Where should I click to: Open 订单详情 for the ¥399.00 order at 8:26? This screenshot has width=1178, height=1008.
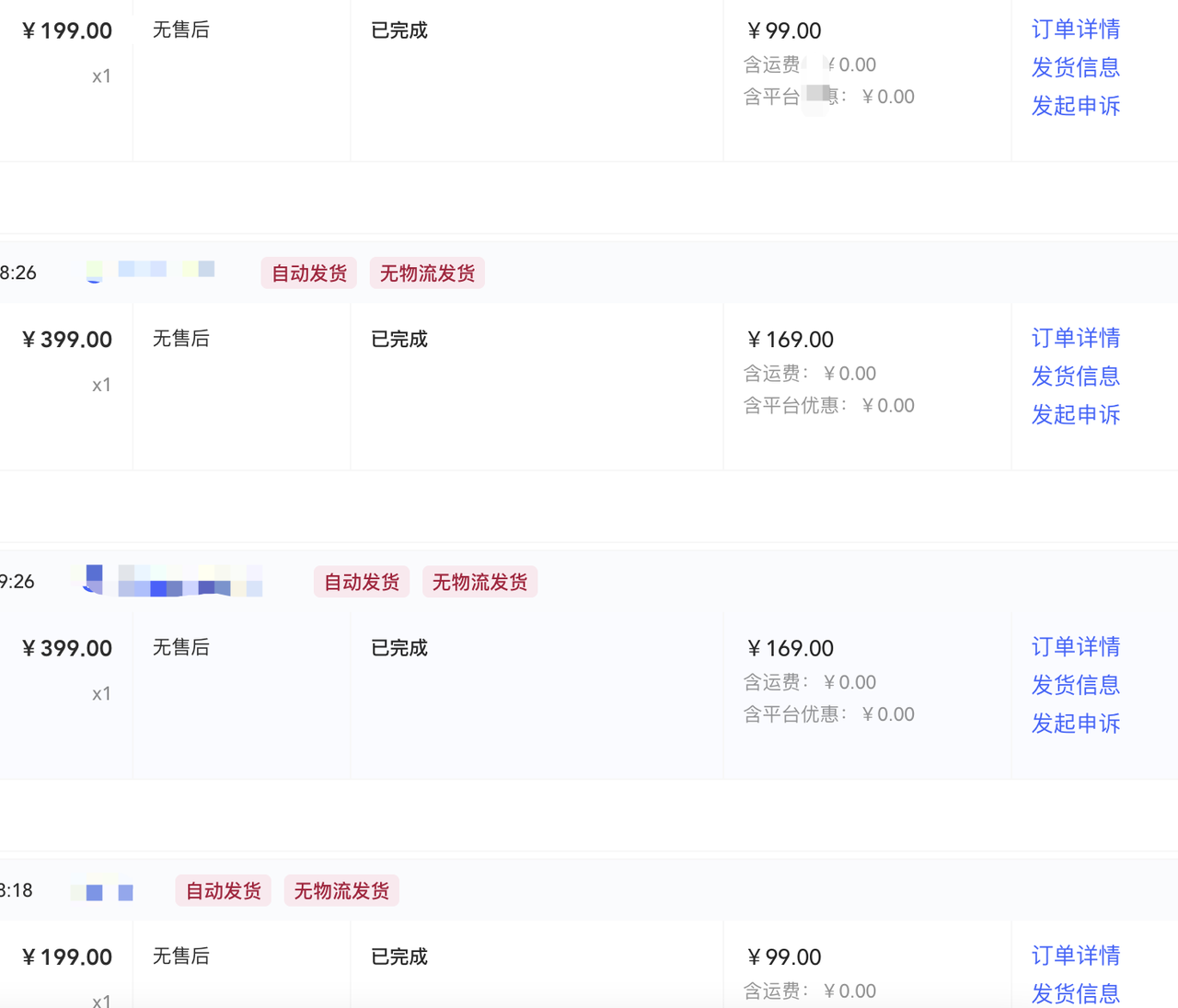tap(1075, 339)
